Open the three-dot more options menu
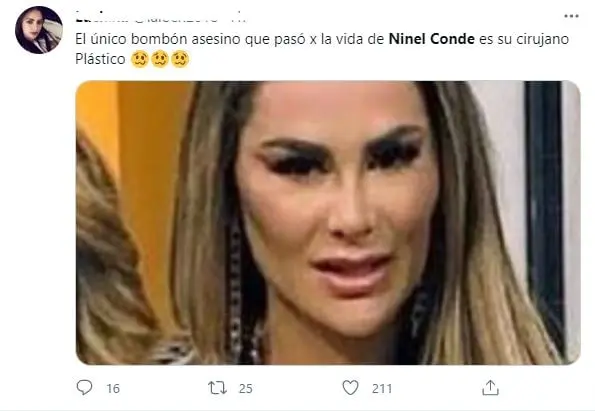 [x=571, y=16]
